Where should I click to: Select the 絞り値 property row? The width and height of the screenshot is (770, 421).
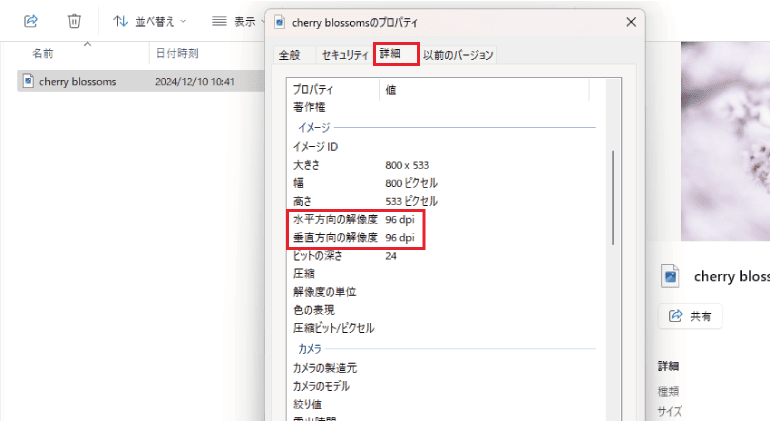tap(307, 404)
